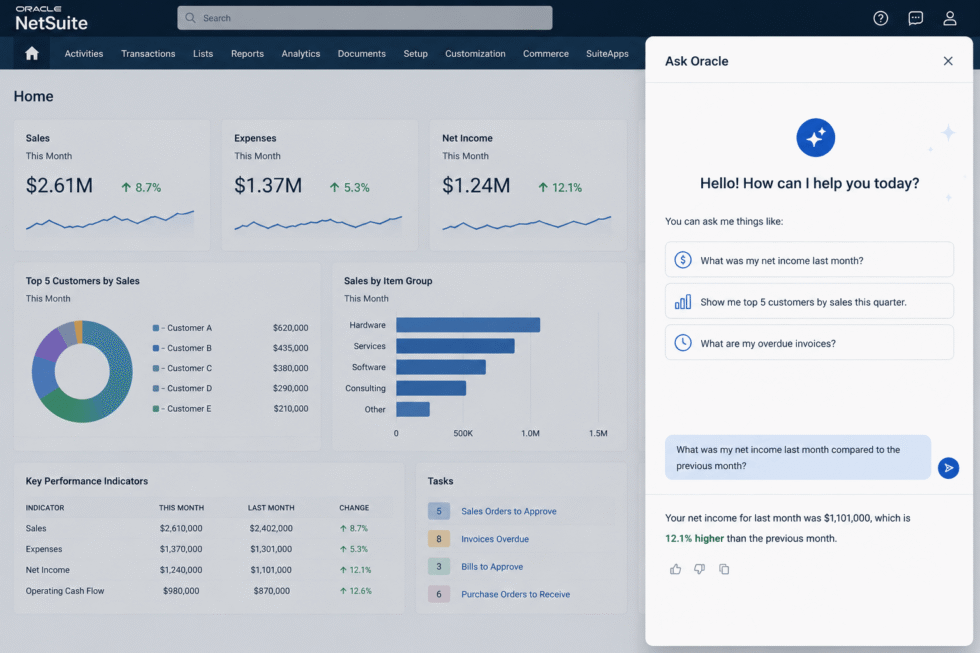Open Invoices Overdue link
This screenshot has width=980, height=653.
coord(495,539)
